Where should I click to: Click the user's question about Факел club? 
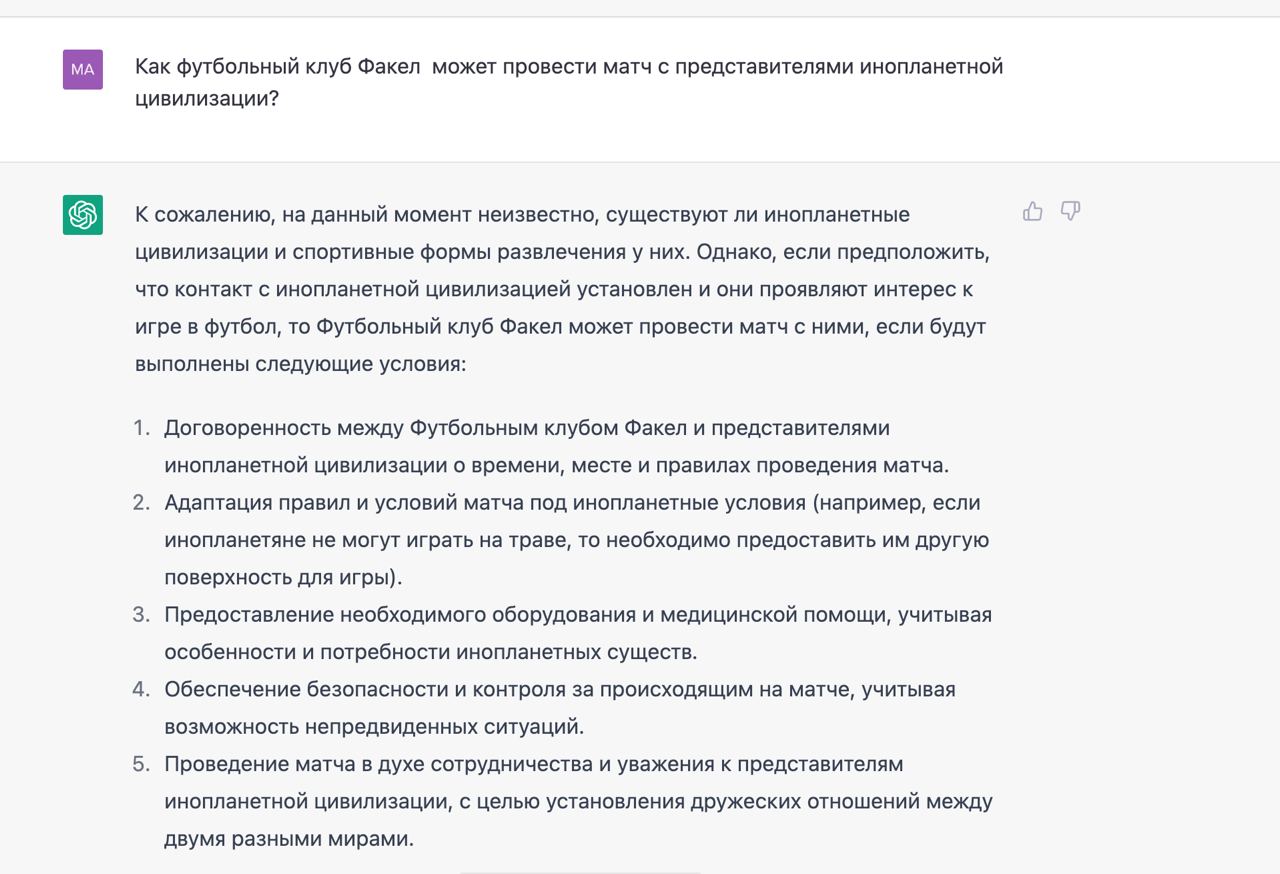(569, 83)
